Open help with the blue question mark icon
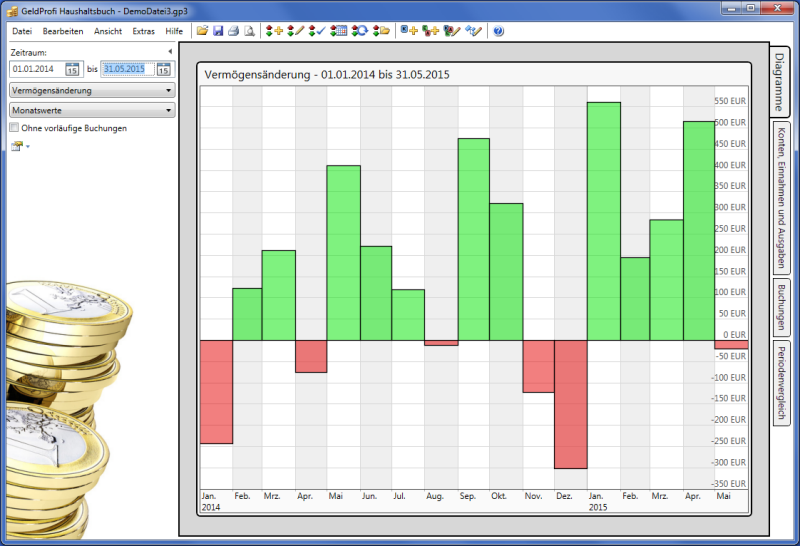Screen dimensions: 800x546 click(498, 31)
